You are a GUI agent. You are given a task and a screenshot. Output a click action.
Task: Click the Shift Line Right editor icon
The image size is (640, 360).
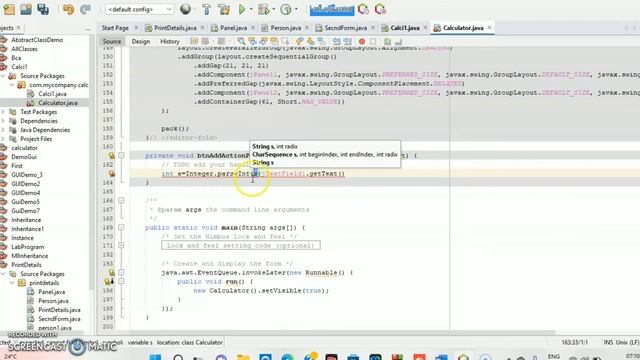click(x=347, y=41)
